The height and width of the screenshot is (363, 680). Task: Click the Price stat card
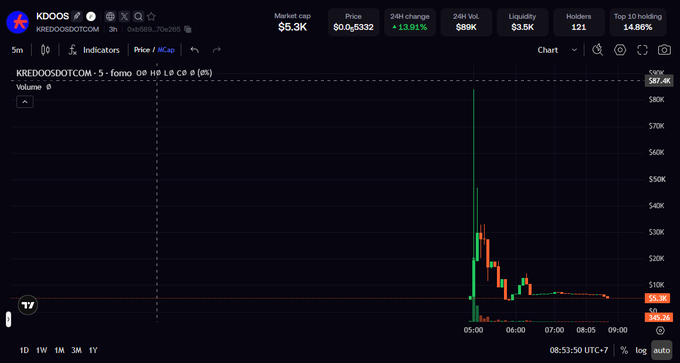point(353,22)
